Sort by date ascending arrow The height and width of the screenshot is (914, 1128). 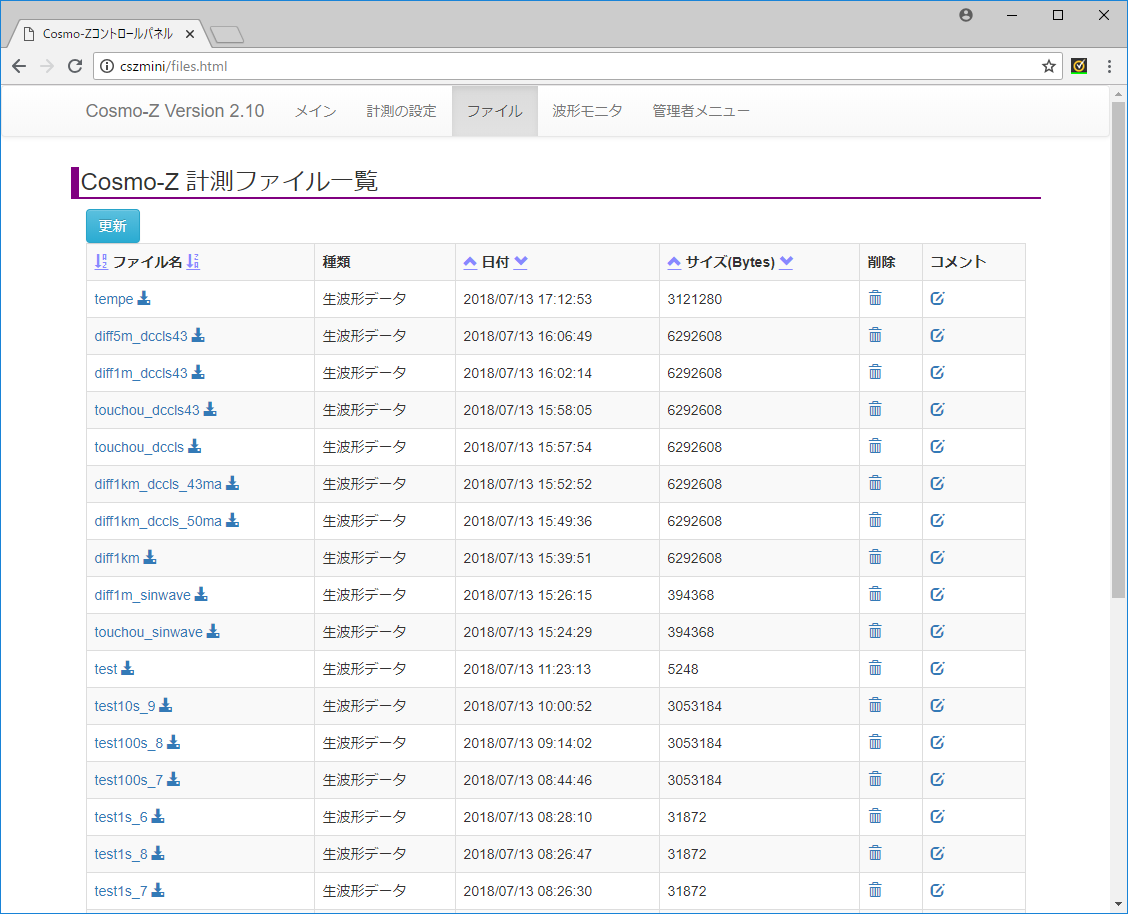pos(470,262)
